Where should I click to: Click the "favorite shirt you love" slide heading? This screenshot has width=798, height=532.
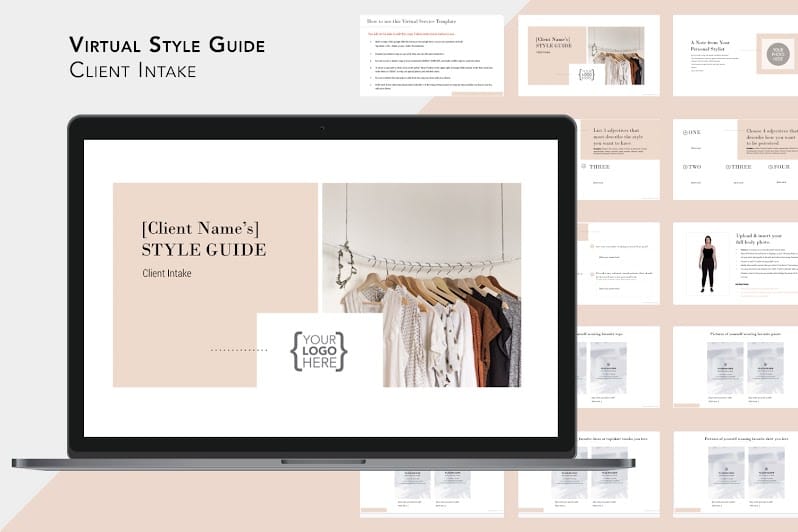tap(746, 438)
